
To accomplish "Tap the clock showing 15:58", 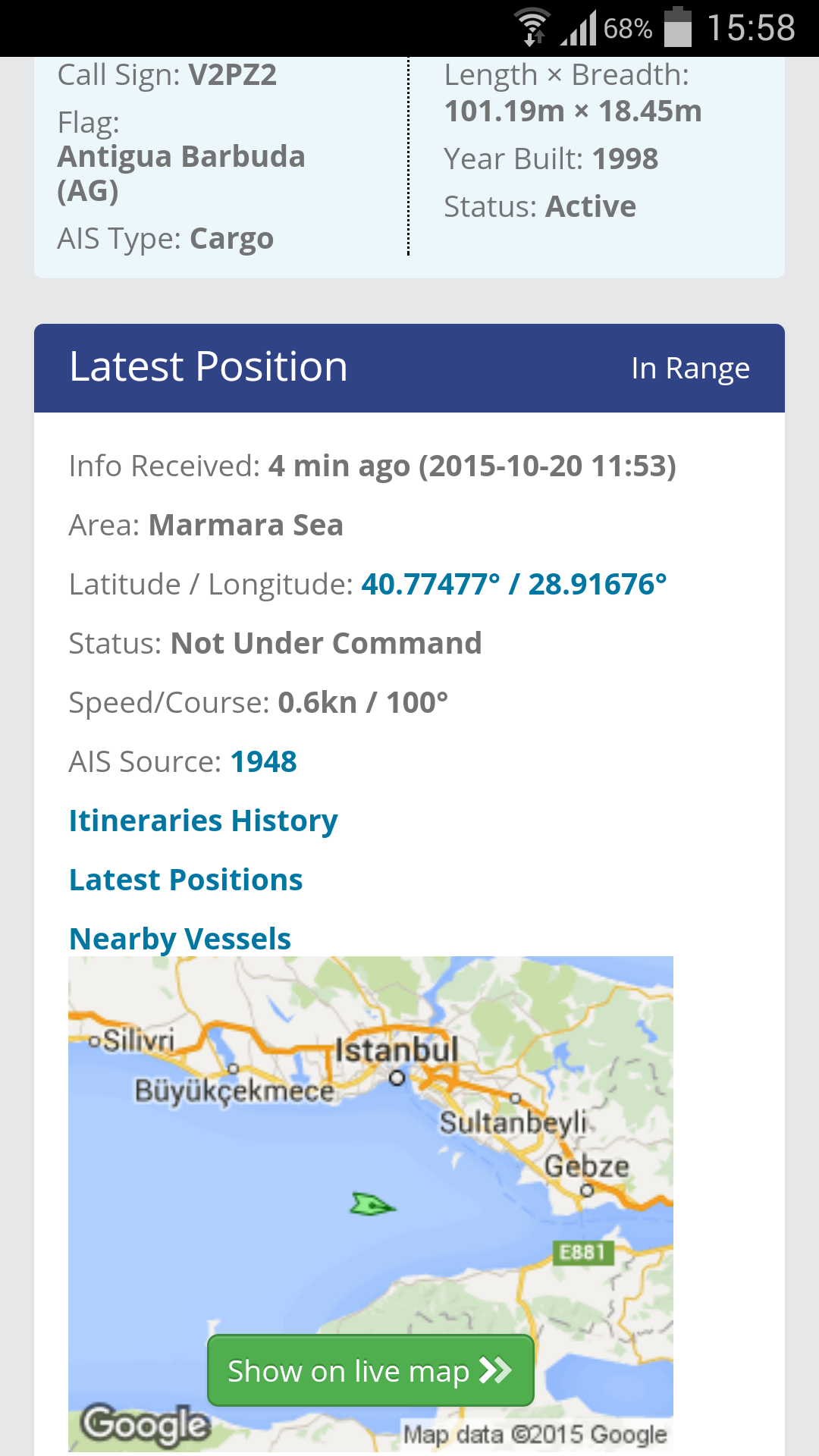I will [x=751, y=28].
